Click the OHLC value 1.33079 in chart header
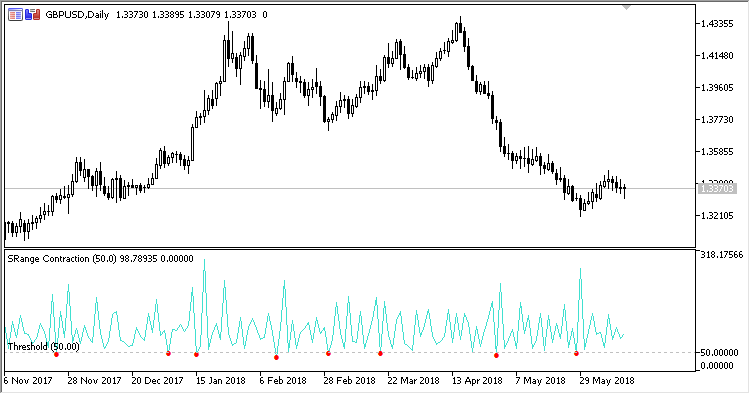 pyautogui.click(x=204, y=15)
